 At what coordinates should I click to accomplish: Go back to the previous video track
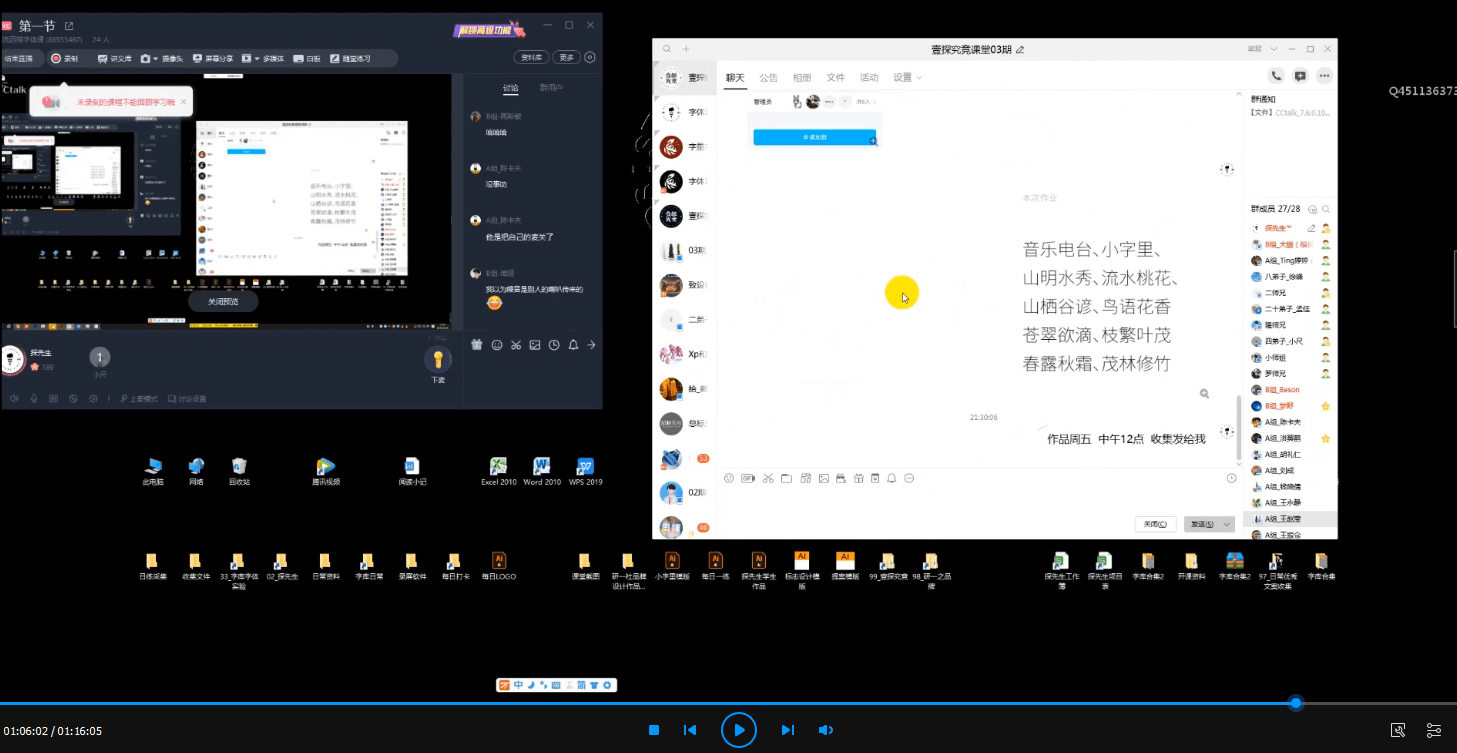tap(689, 730)
